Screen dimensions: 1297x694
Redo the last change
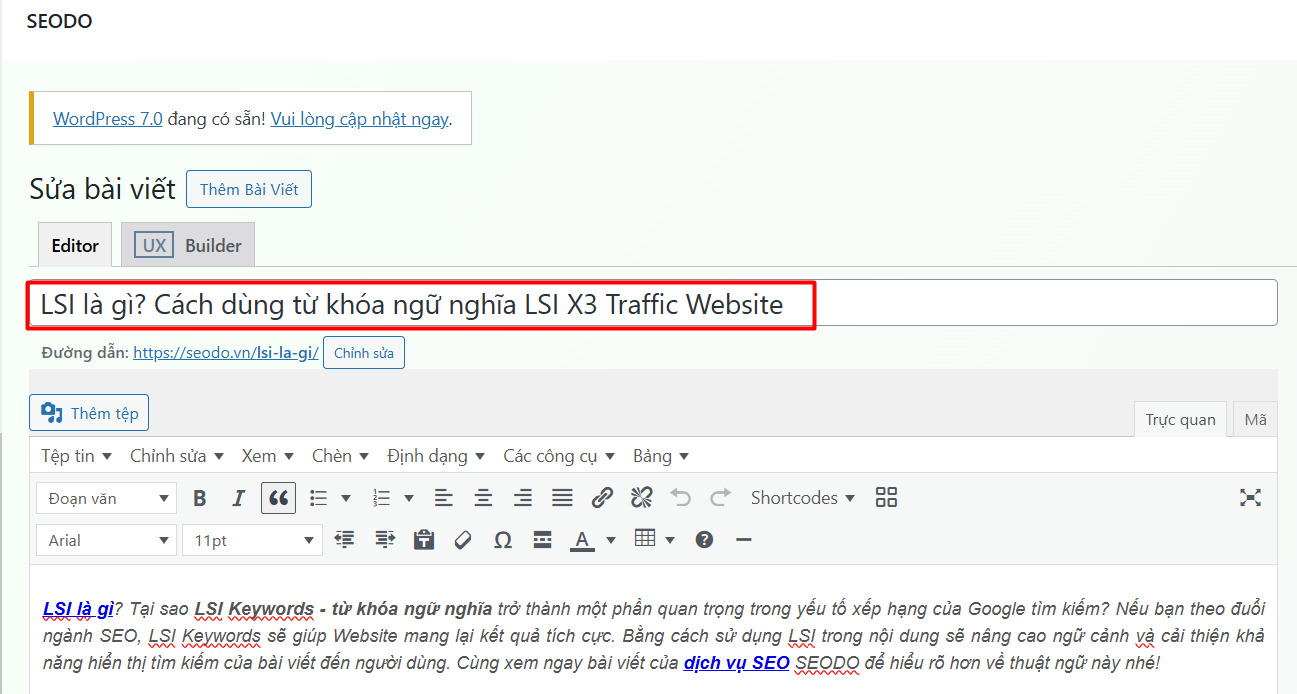(720, 498)
